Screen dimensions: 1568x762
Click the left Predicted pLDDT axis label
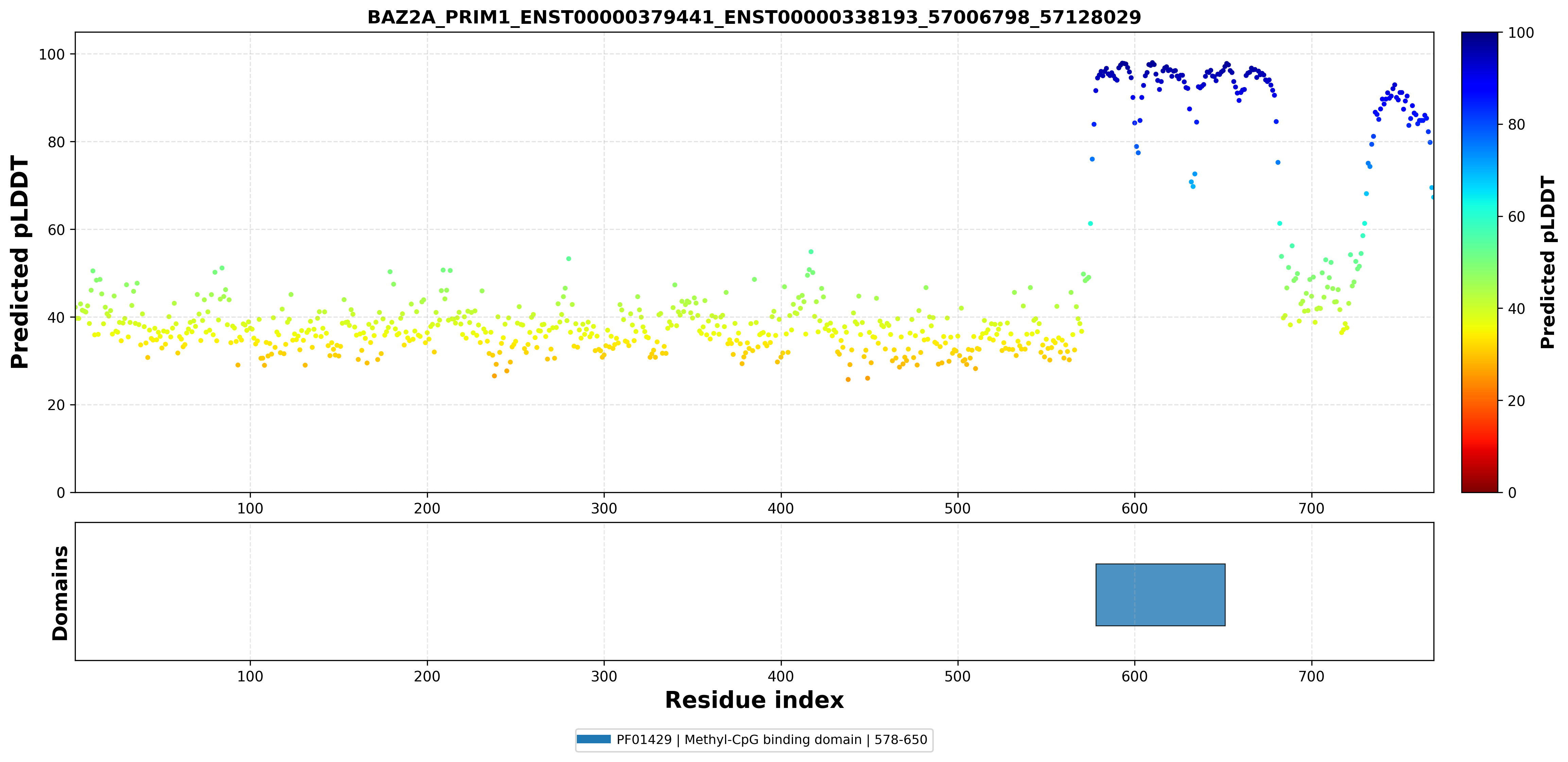click(20, 262)
